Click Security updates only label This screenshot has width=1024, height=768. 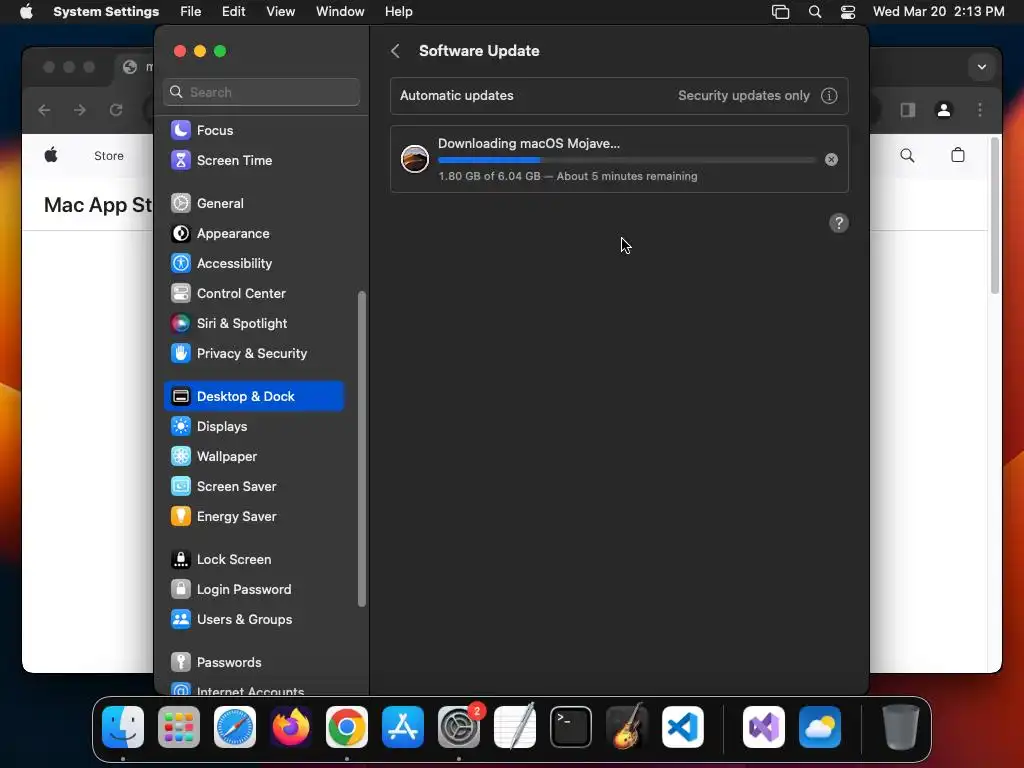743,96
